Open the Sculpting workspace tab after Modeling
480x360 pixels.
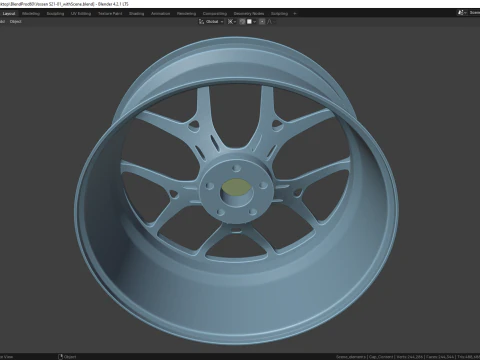[x=55, y=14]
